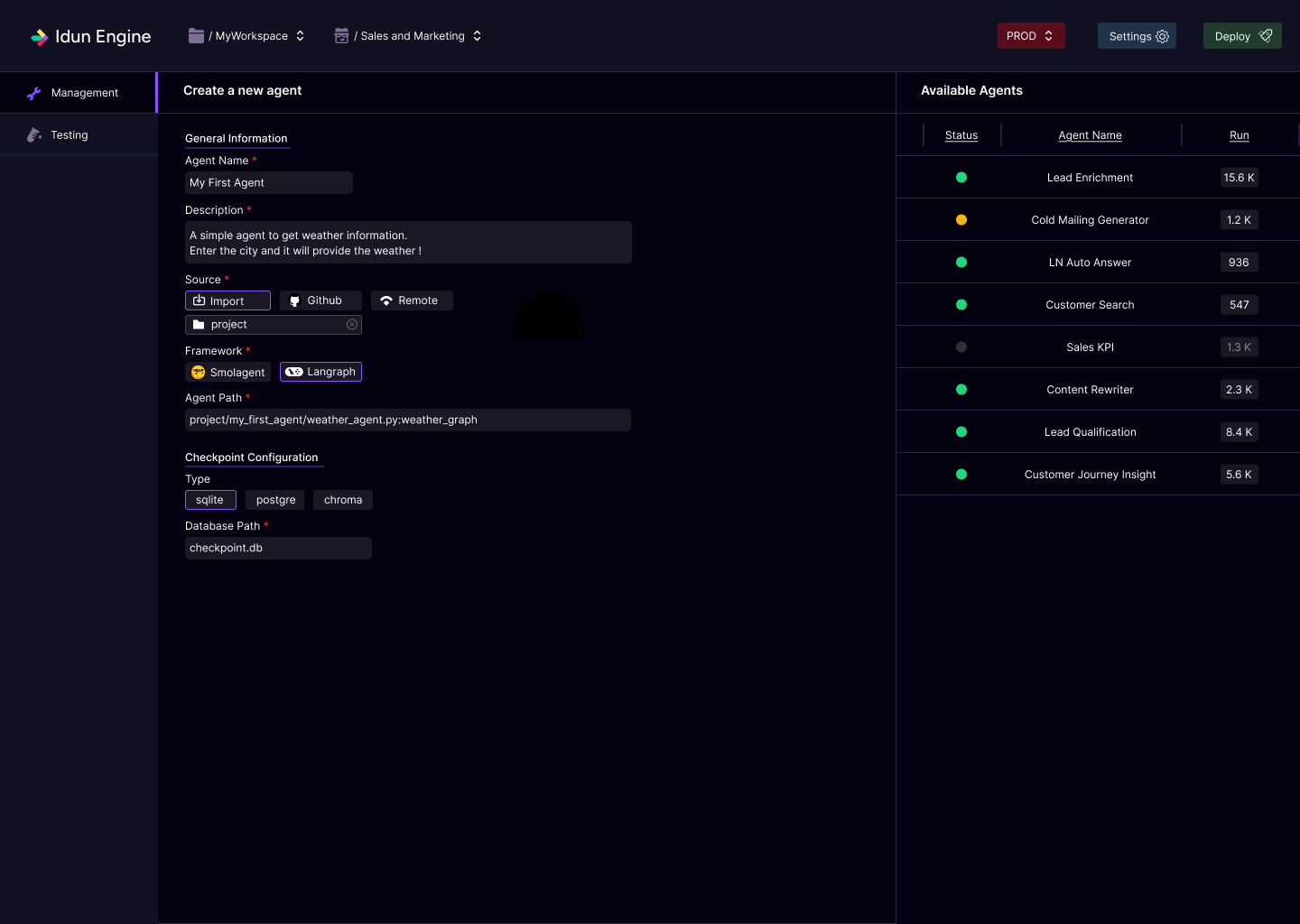Click the Testing sidebar icon
Viewport: 1300px width, 924px height.
(34, 134)
